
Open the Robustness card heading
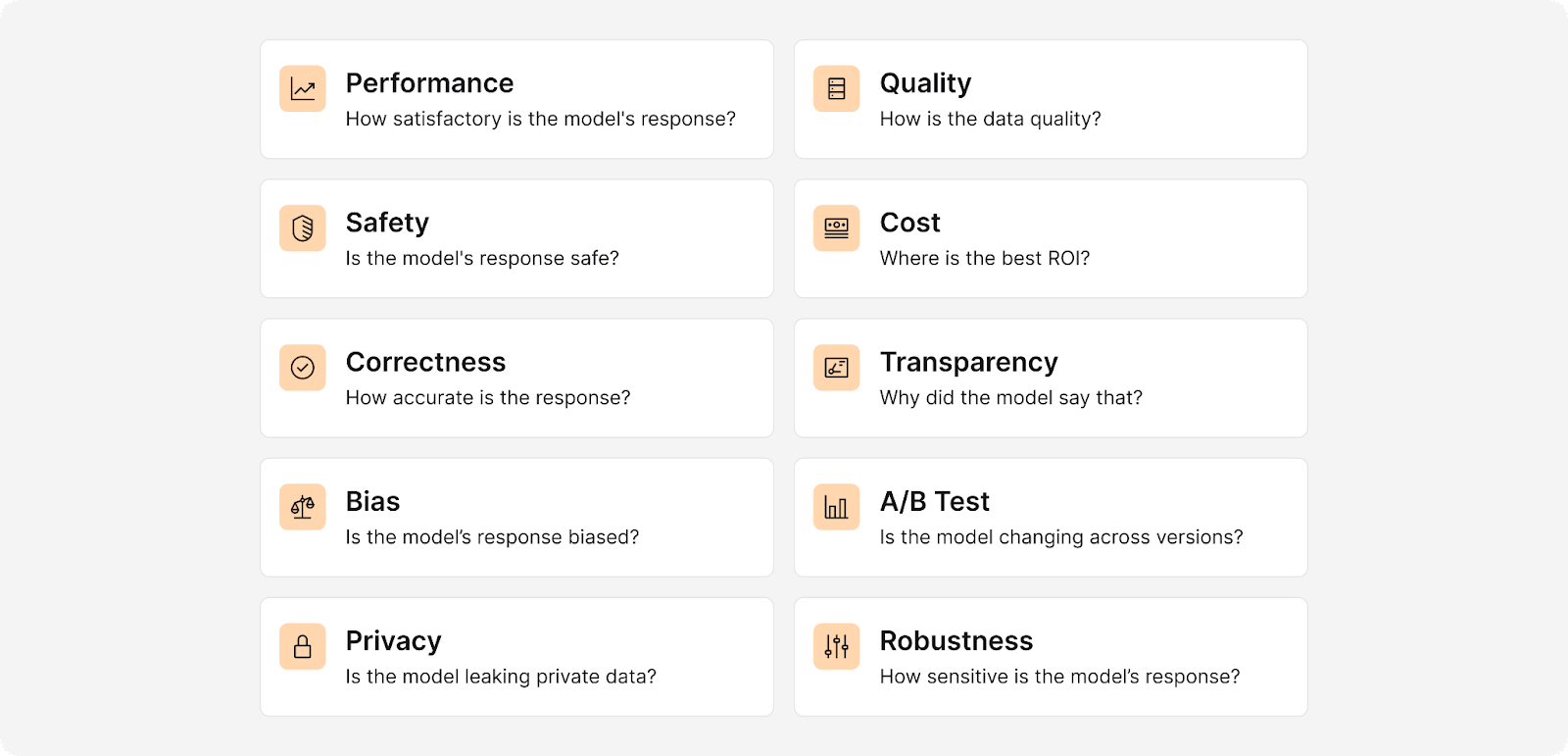click(x=956, y=641)
